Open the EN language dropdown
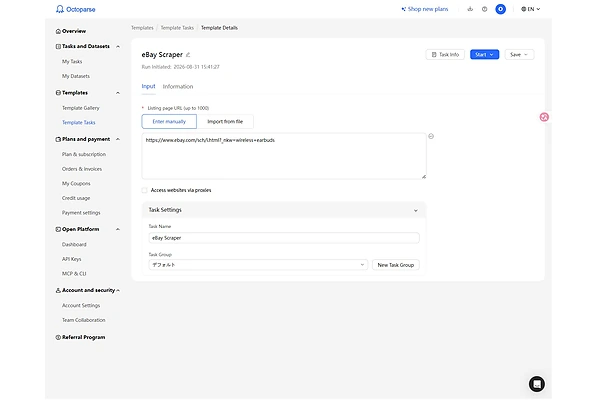600x400 pixels. tap(530, 9)
